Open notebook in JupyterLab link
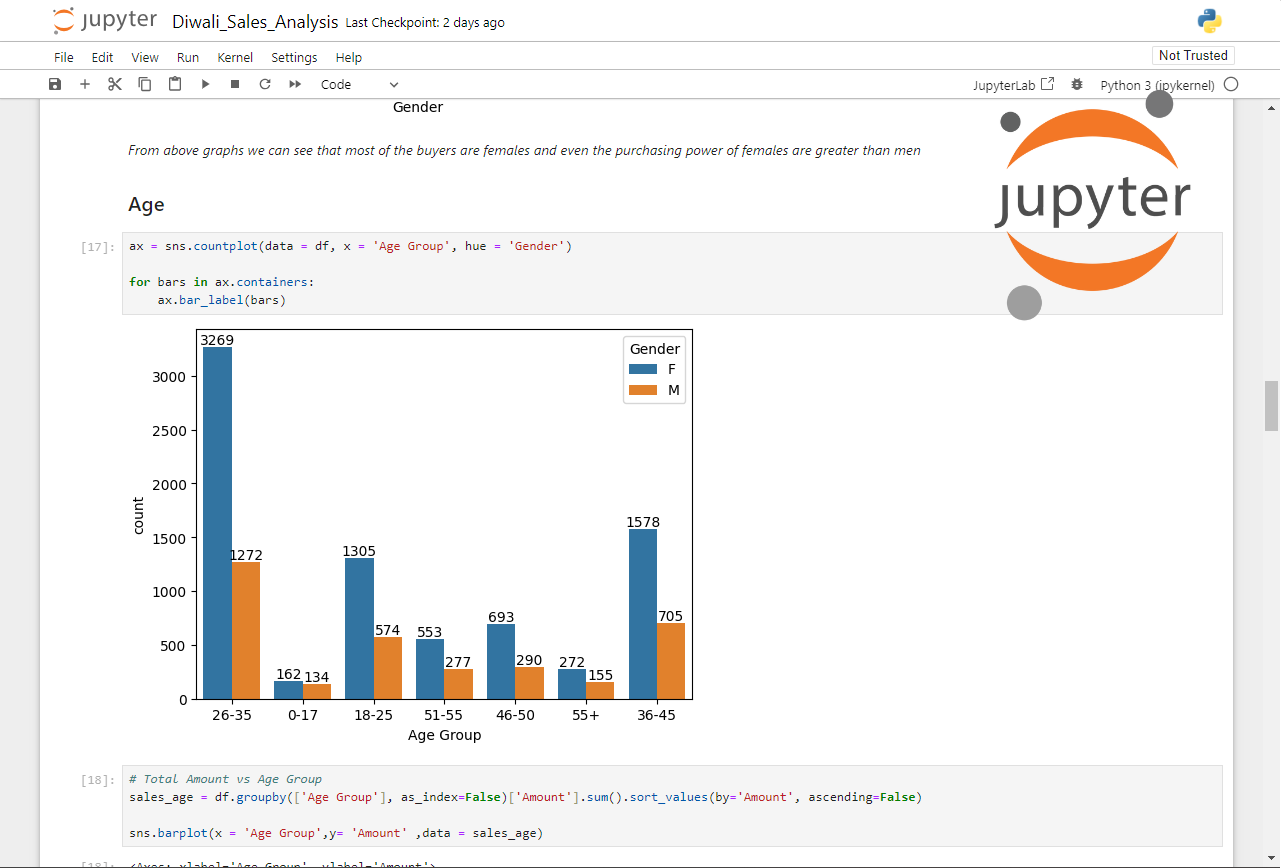Viewport: 1281px width, 868px height. (x=1013, y=85)
